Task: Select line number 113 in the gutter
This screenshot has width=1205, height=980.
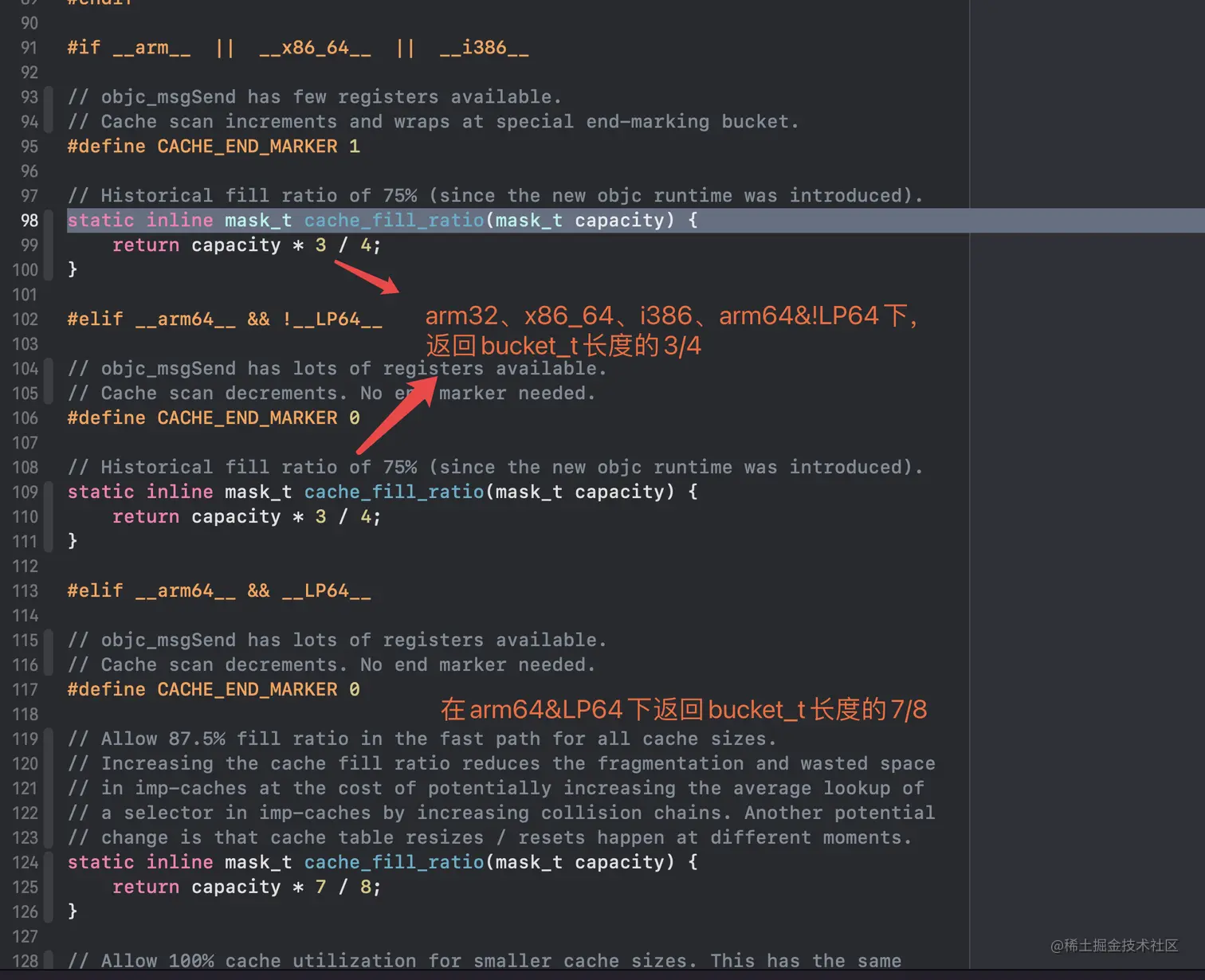Action: point(26,591)
